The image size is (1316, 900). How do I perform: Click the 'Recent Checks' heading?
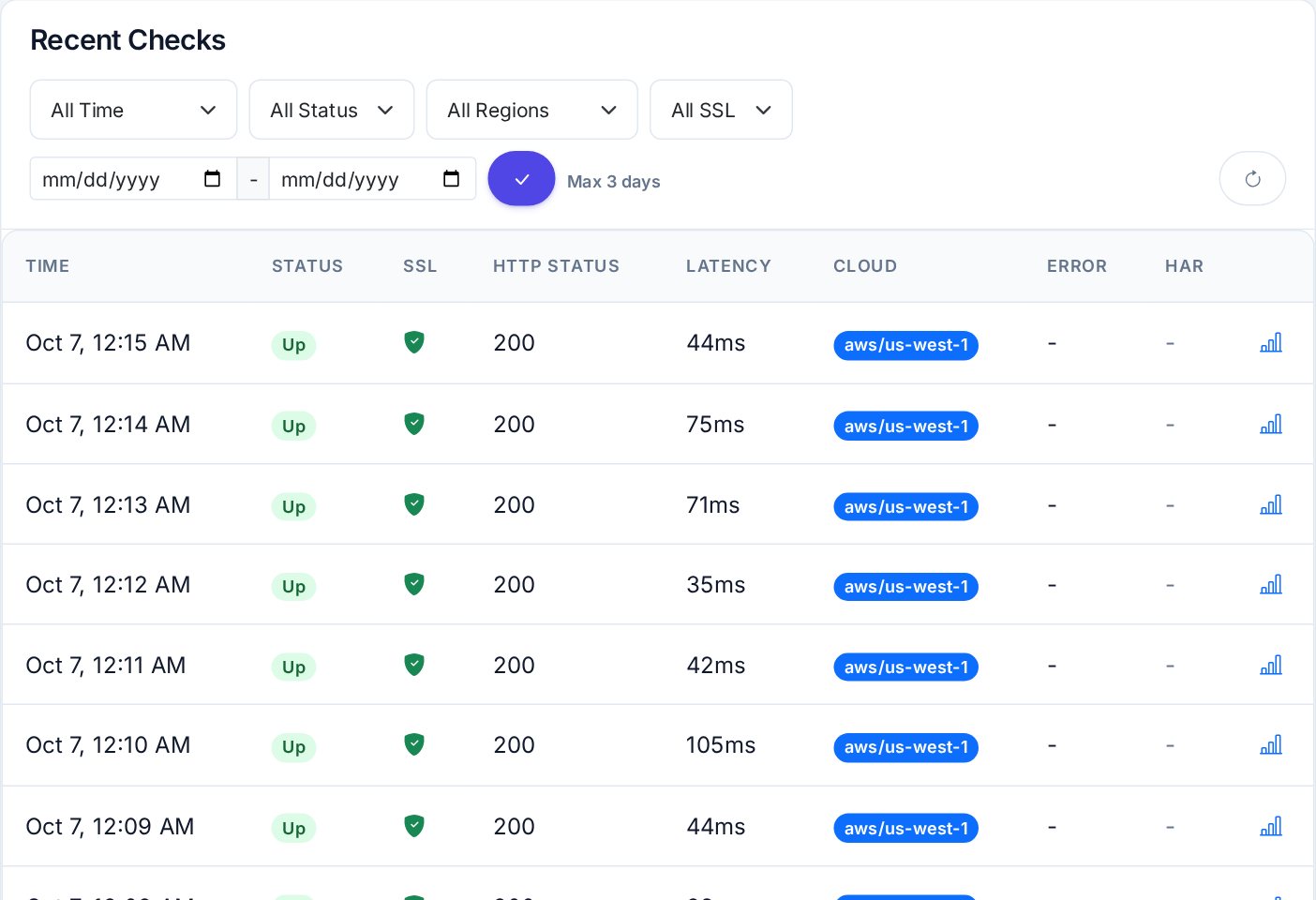coord(128,40)
